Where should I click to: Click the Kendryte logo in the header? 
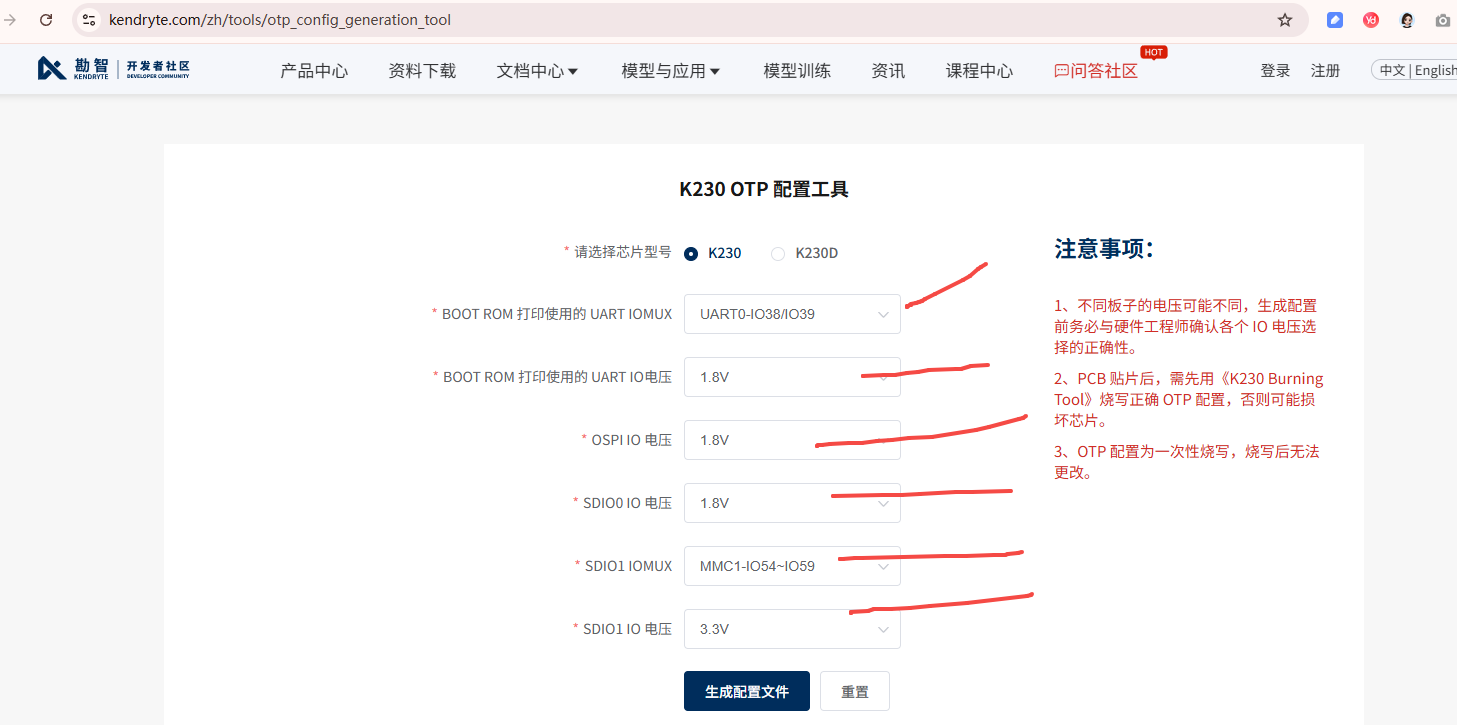(113, 69)
